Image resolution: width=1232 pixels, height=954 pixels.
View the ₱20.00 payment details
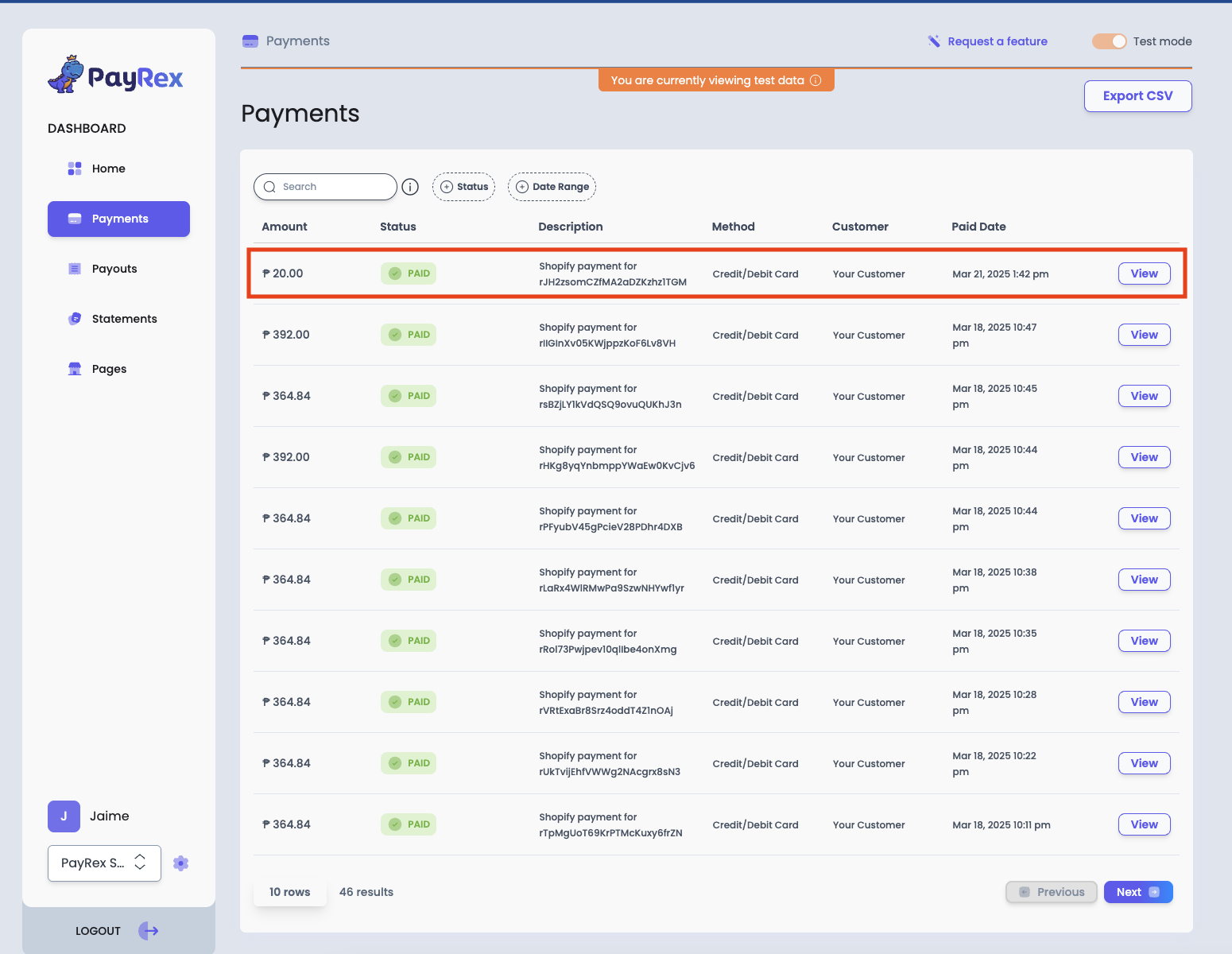coord(1144,273)
